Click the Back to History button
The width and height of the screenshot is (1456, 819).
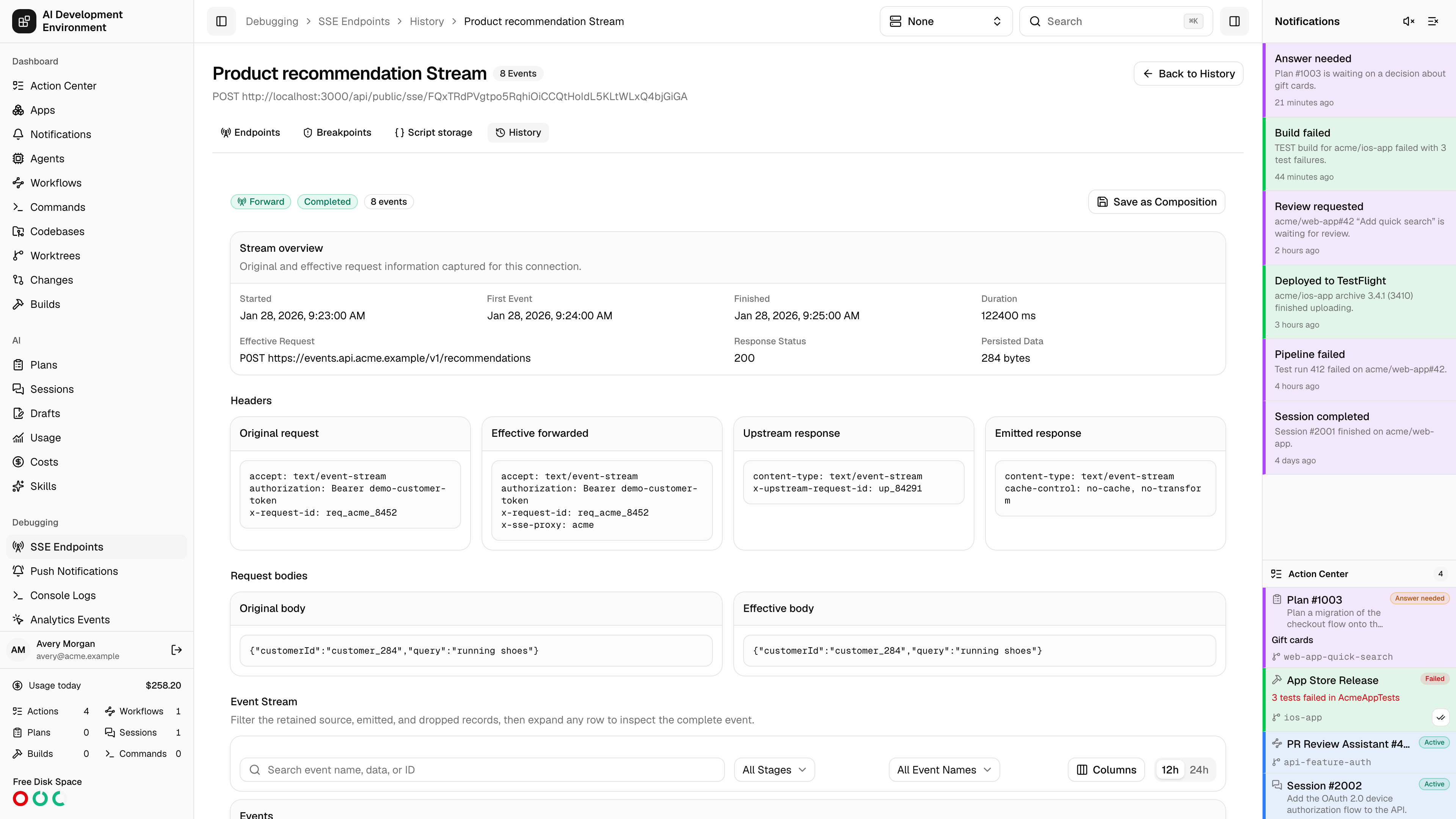click(x=1188, y=74)
